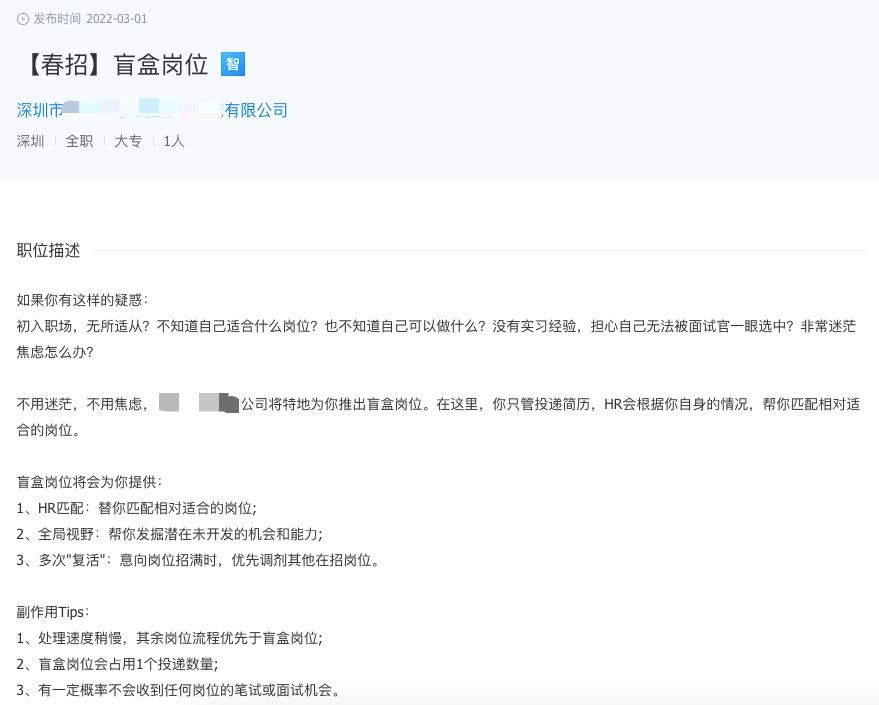Toggle the job tags row visibility
The image size is (879, 705).
tap(100, 141)
